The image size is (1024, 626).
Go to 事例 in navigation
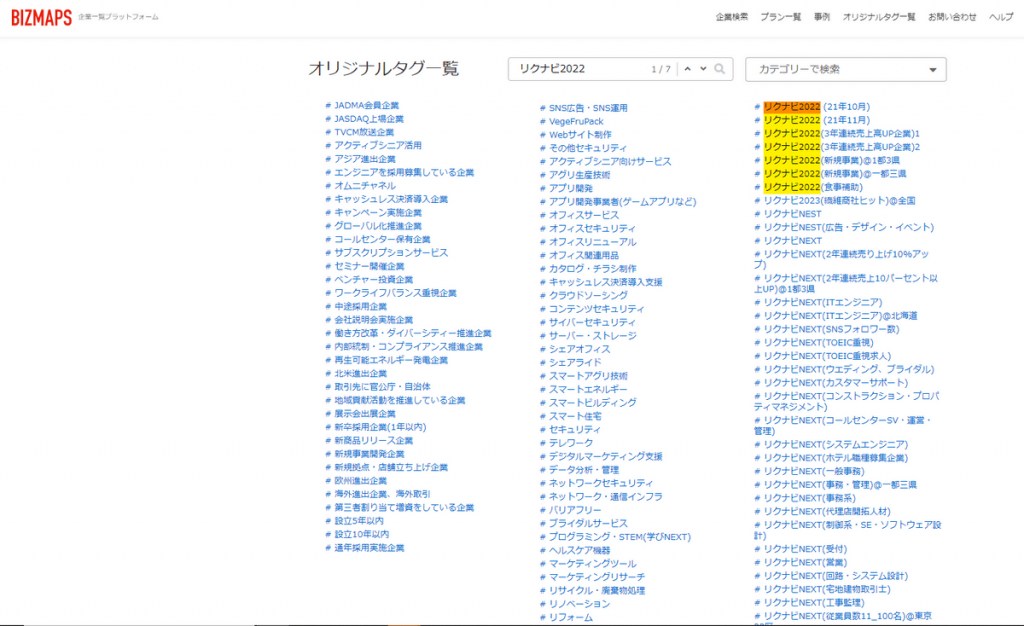(822, 17)
